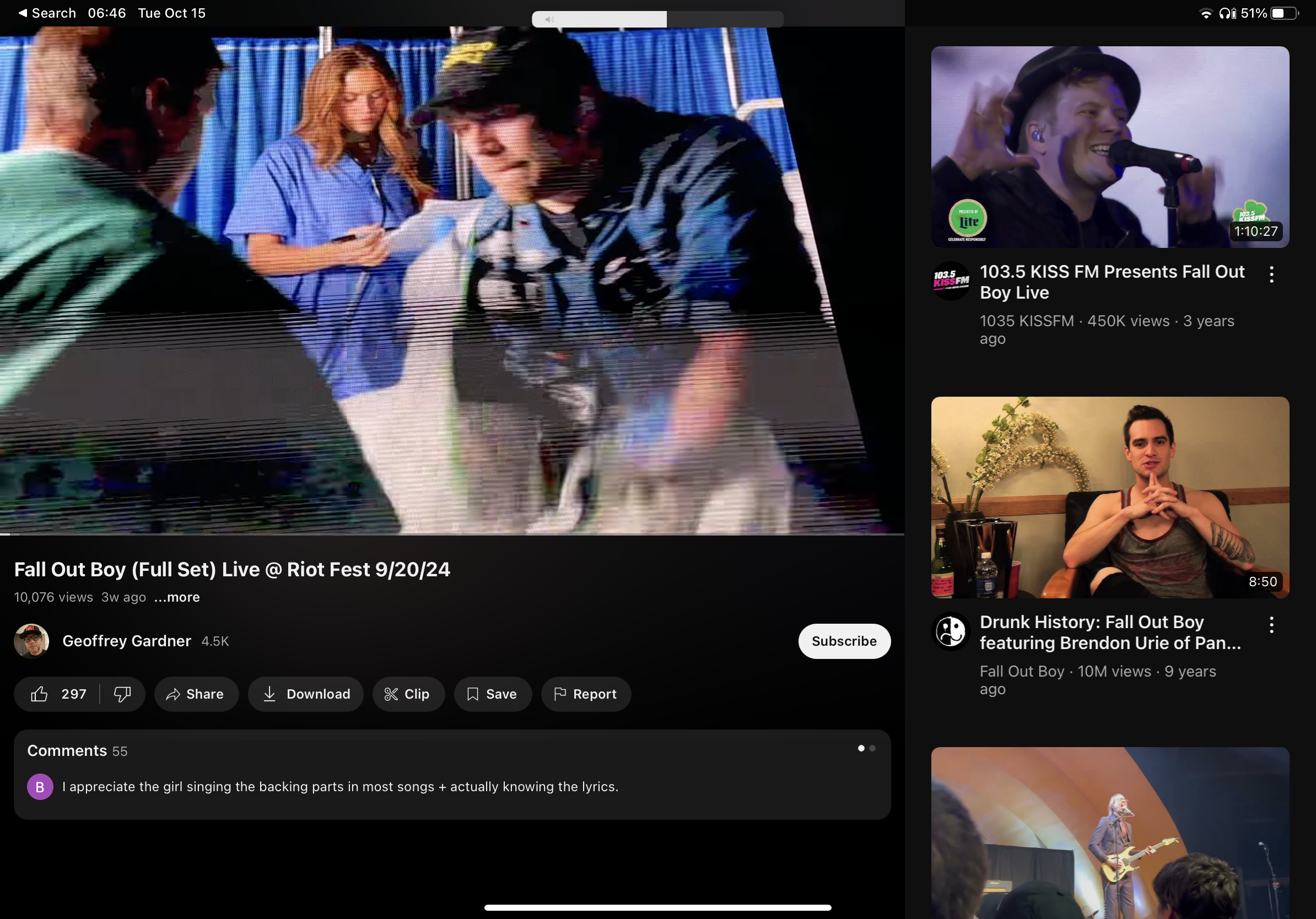Open Geoffrey Gardner's channel avatar

click(31, 641)
